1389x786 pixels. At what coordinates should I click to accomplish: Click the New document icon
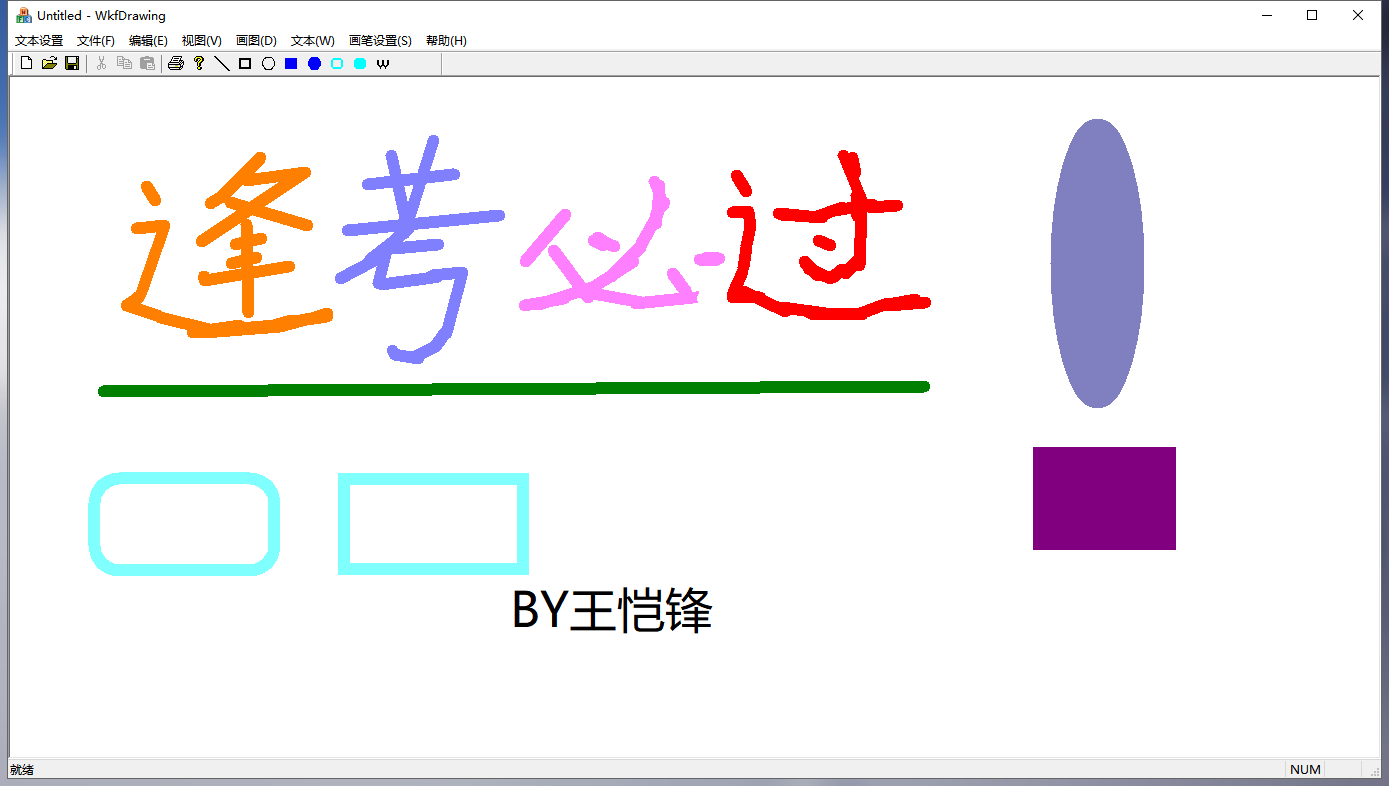click(x=27, y=64)
